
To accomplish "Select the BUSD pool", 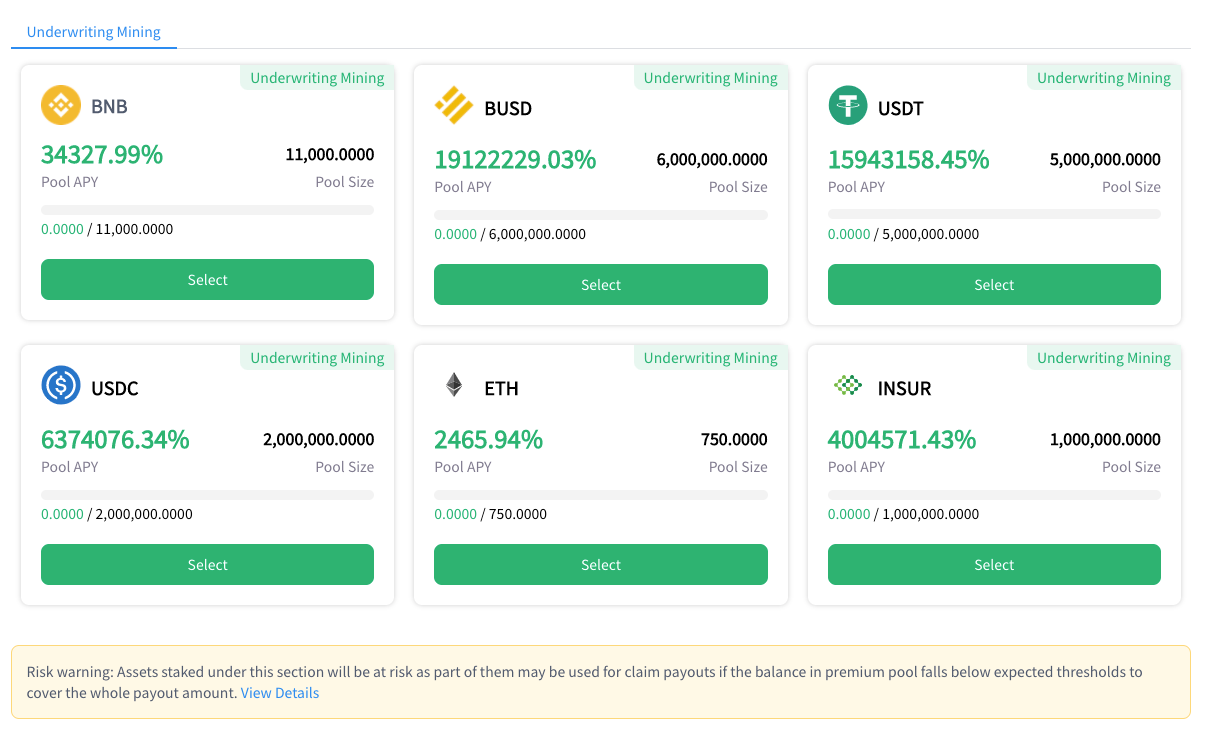I will point(601,285).
